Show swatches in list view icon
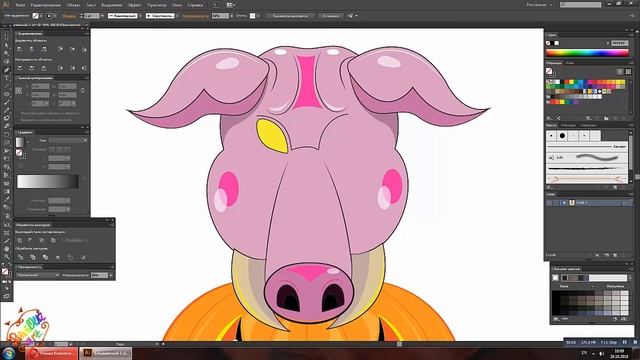640x360 pixels. (x=620, y=72)
